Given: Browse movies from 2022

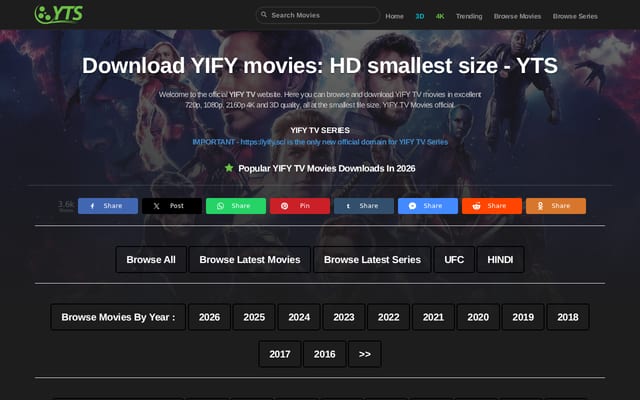Looking at the screenshot, I should point(389,317).
